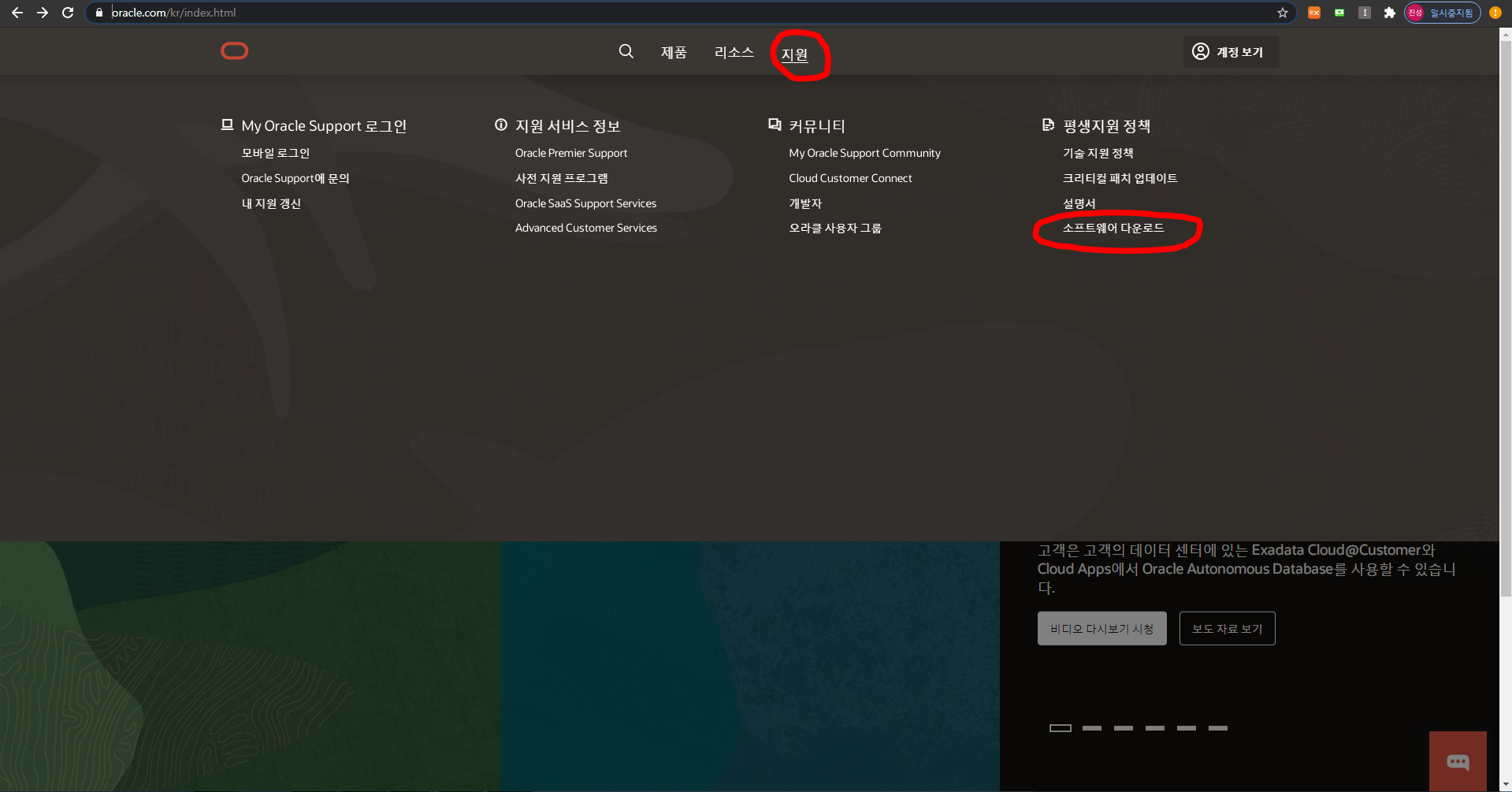1512x792 pixels.
Task: Bookmark the page with star icon
Action: [1283, 13]
